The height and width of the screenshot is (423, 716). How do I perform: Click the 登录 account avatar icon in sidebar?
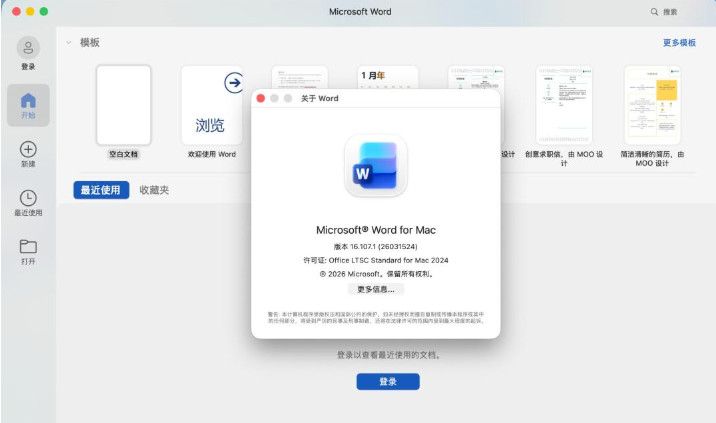click(28, 48)
